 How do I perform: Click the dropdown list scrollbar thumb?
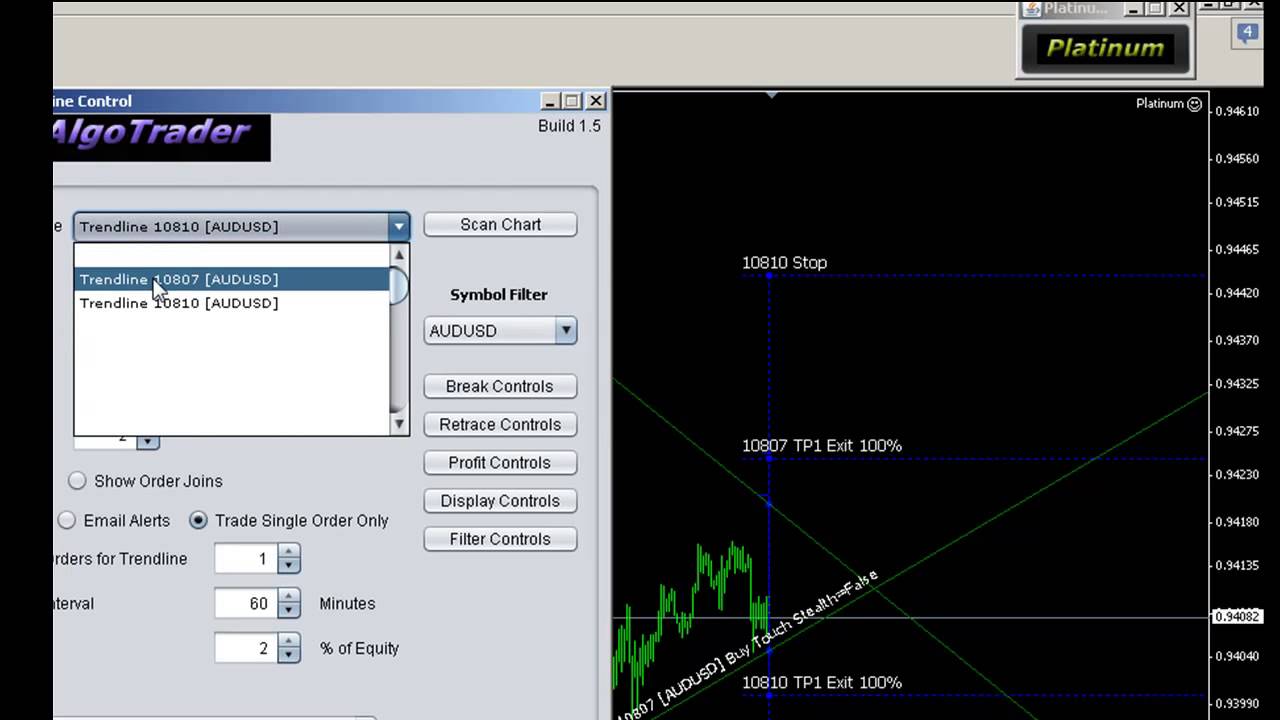pyautogui.click(x=399, y=285)
